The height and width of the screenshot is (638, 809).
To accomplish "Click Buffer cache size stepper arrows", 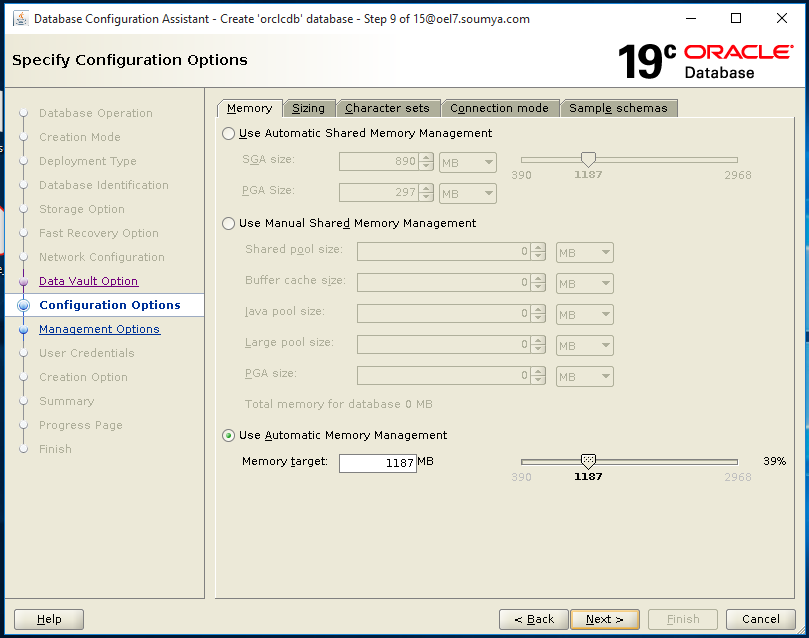I will (x=538, y=283).
